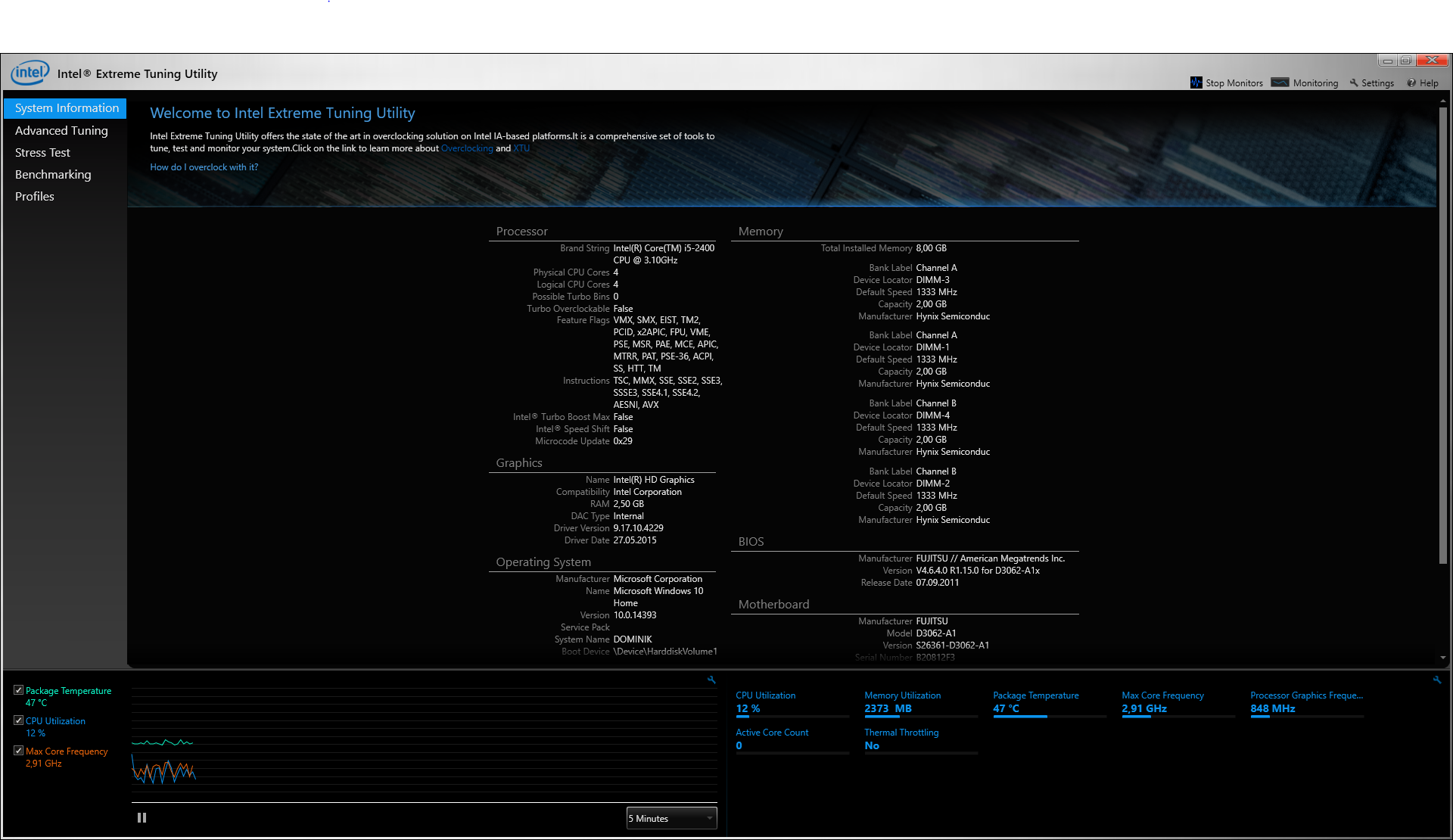Viewport: 1453px width, 840px height.
Task: Click the 'Welcome to Intel Extreme Tuning Utility' heading
Action: tap(282, 113)
